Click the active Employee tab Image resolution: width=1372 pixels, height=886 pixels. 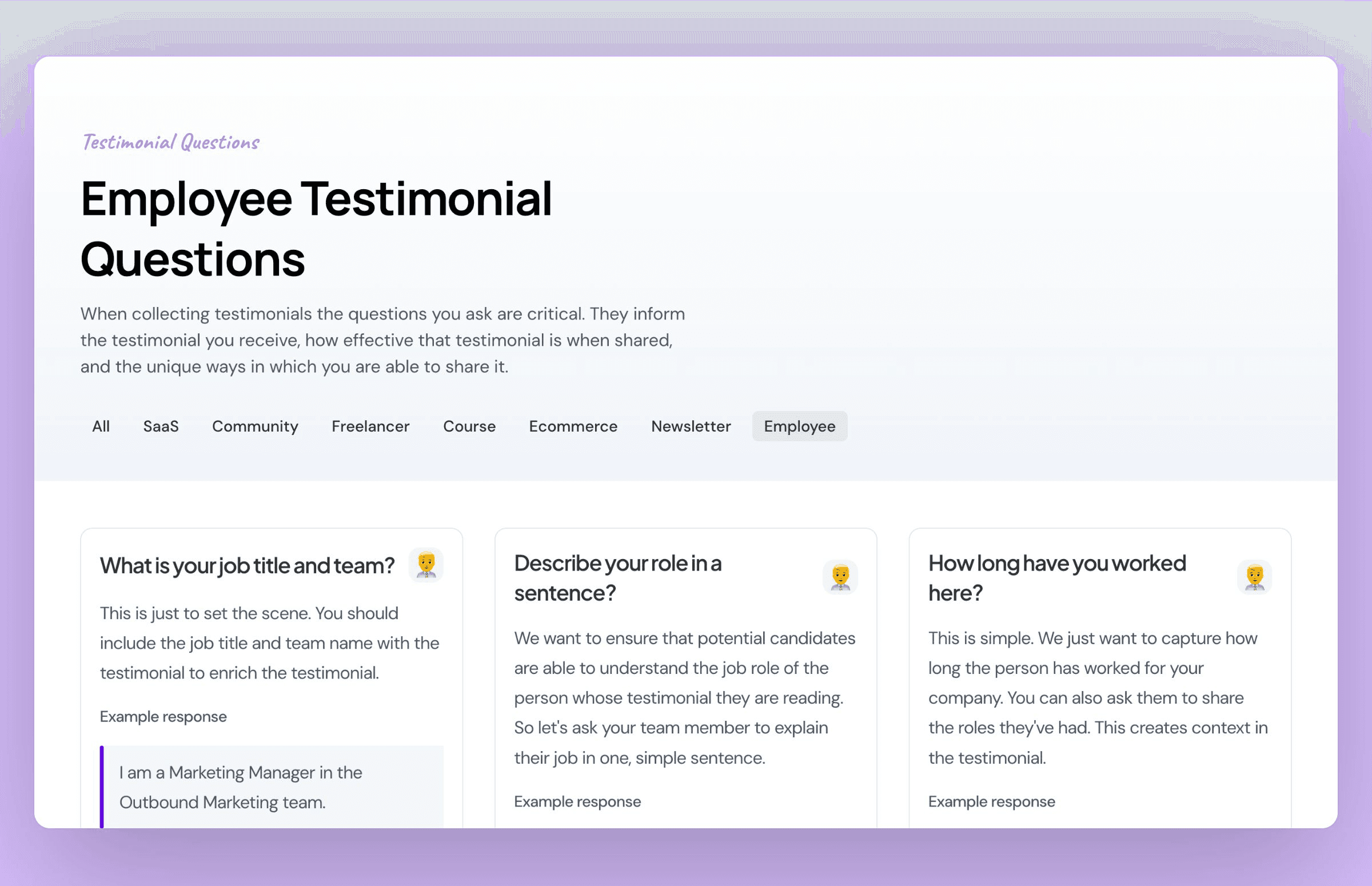point(799,426)
